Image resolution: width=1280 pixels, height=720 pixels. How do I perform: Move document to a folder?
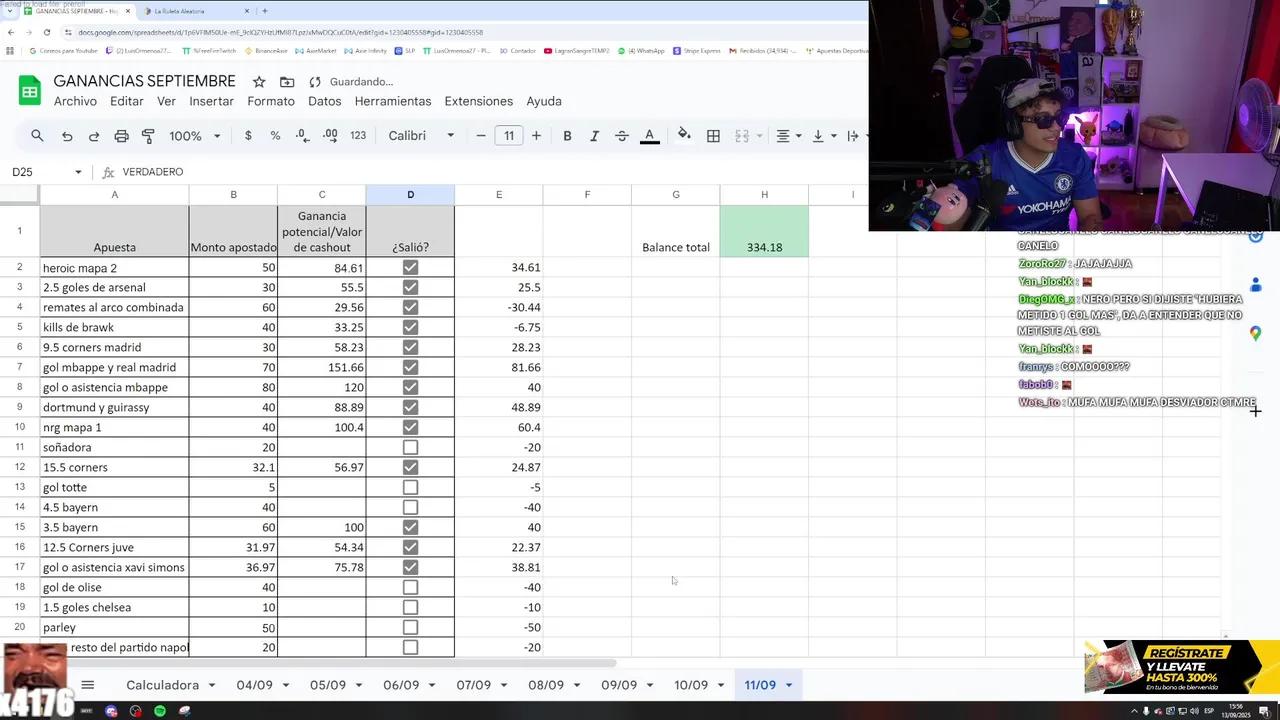287,82
